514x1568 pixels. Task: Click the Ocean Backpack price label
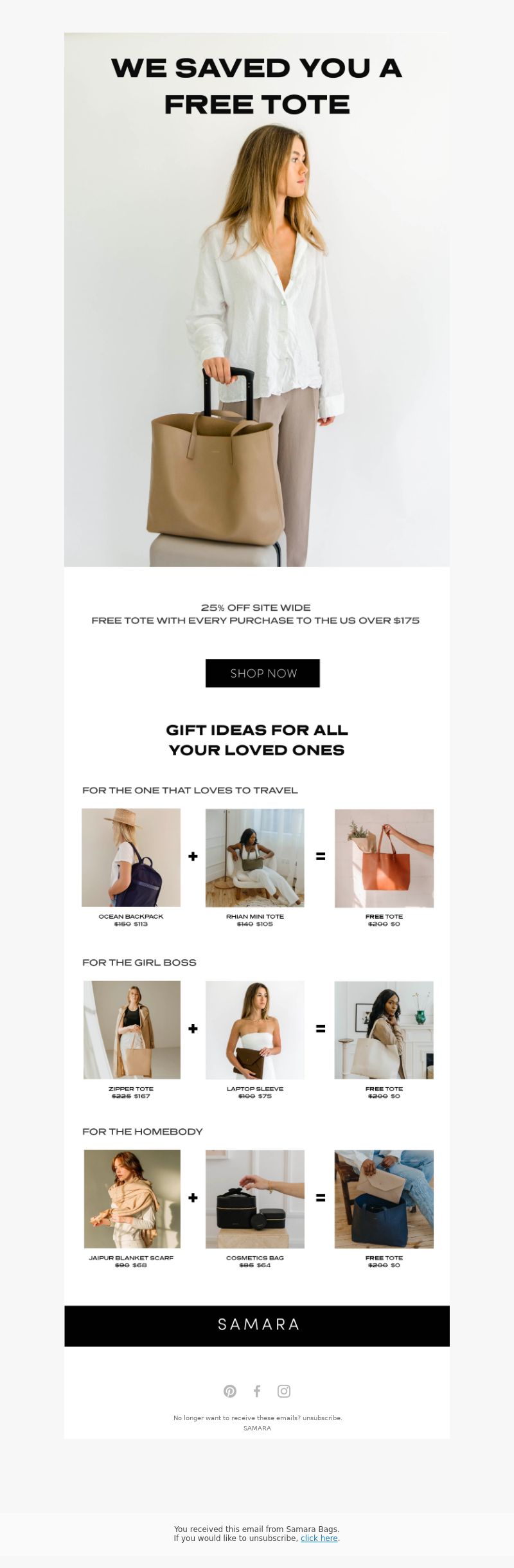(x=131, y=924)
